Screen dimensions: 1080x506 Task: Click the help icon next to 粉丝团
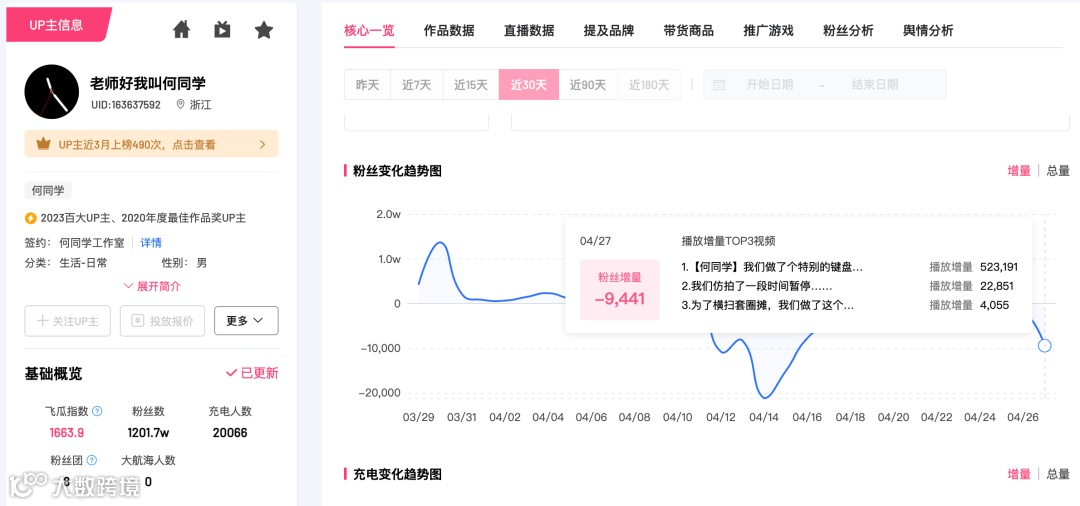click(x=92, y=460)
